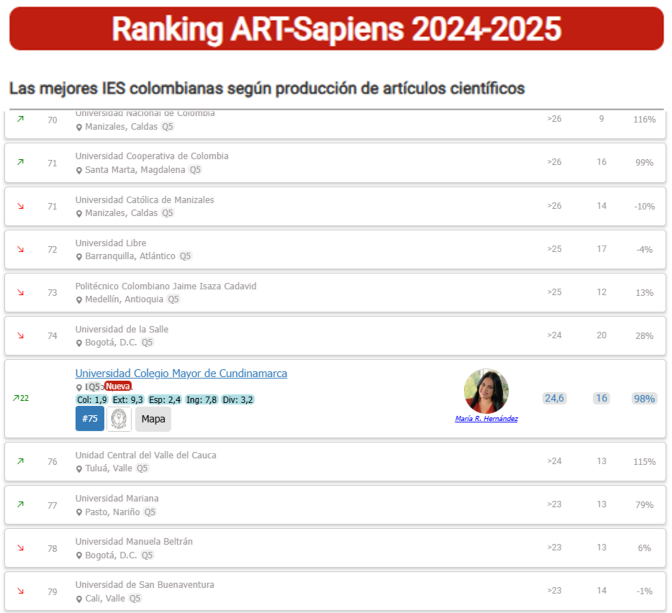Screen dimensions: 672x613
Task: Click green up arrow with 22
Action: click(21, 398)
